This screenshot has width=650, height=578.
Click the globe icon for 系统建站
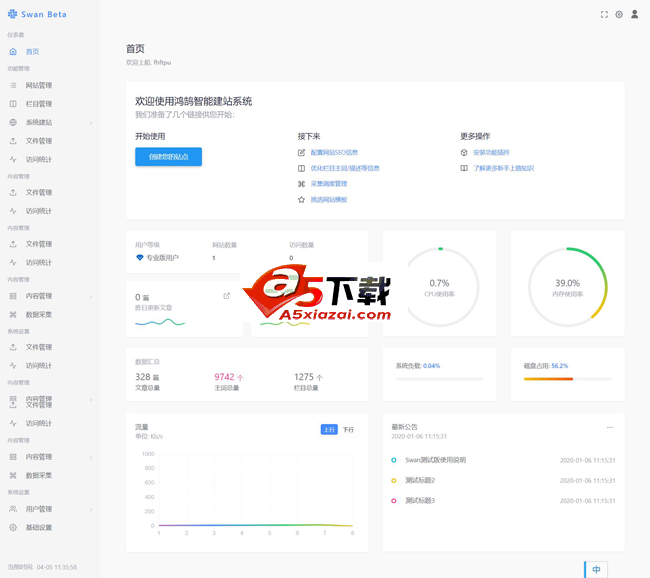[x=13, y=122]
